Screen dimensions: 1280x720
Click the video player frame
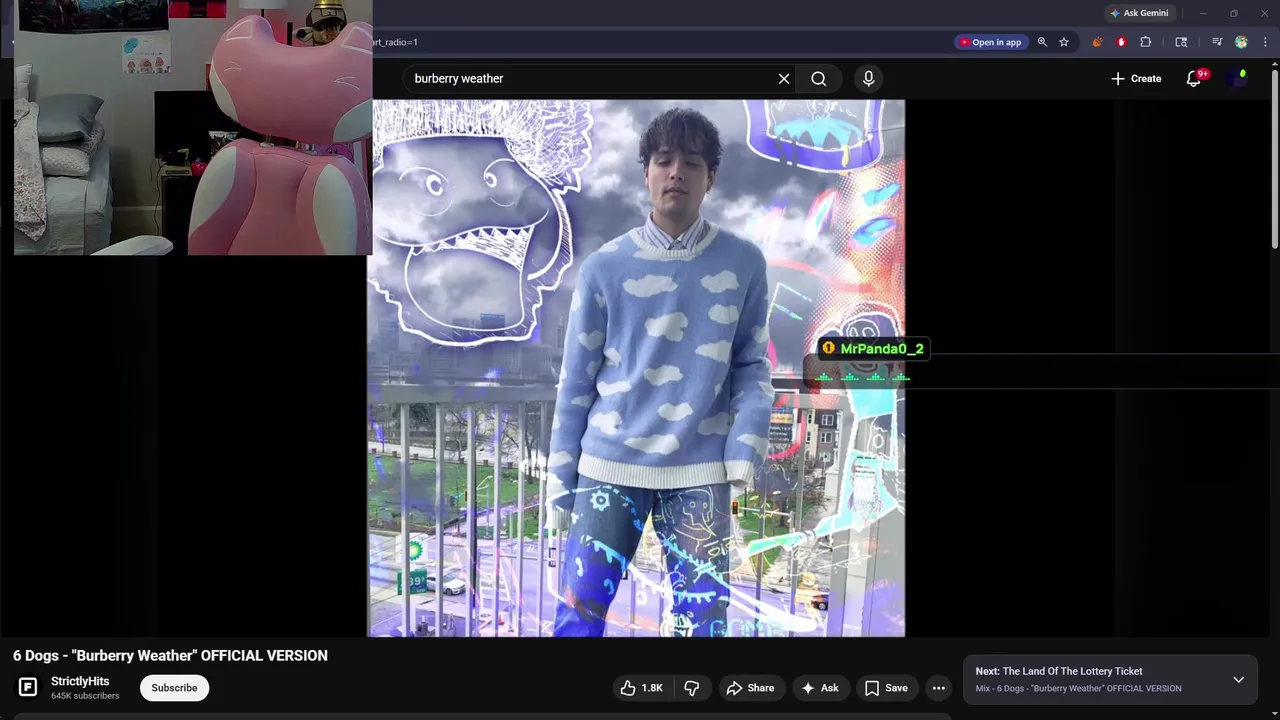636,368
